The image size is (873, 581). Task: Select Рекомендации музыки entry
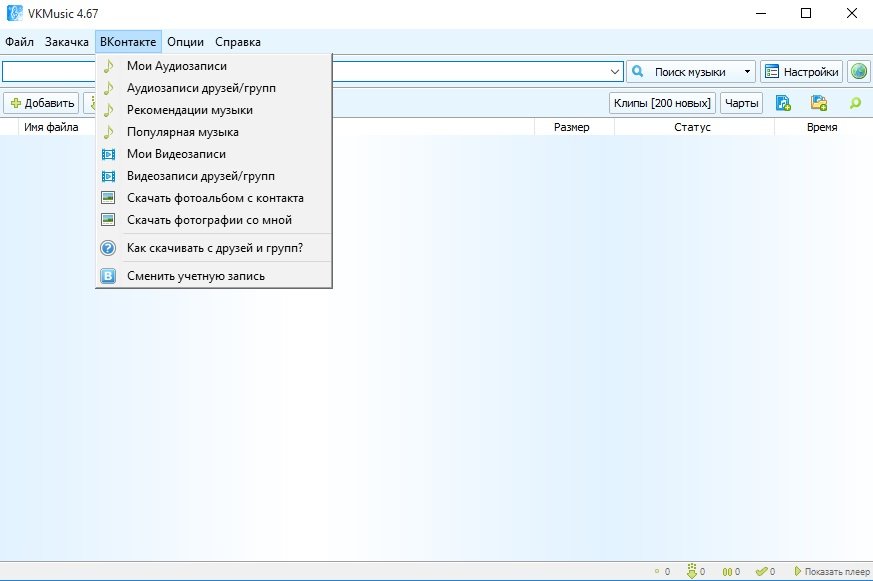[x=214, y=110]
